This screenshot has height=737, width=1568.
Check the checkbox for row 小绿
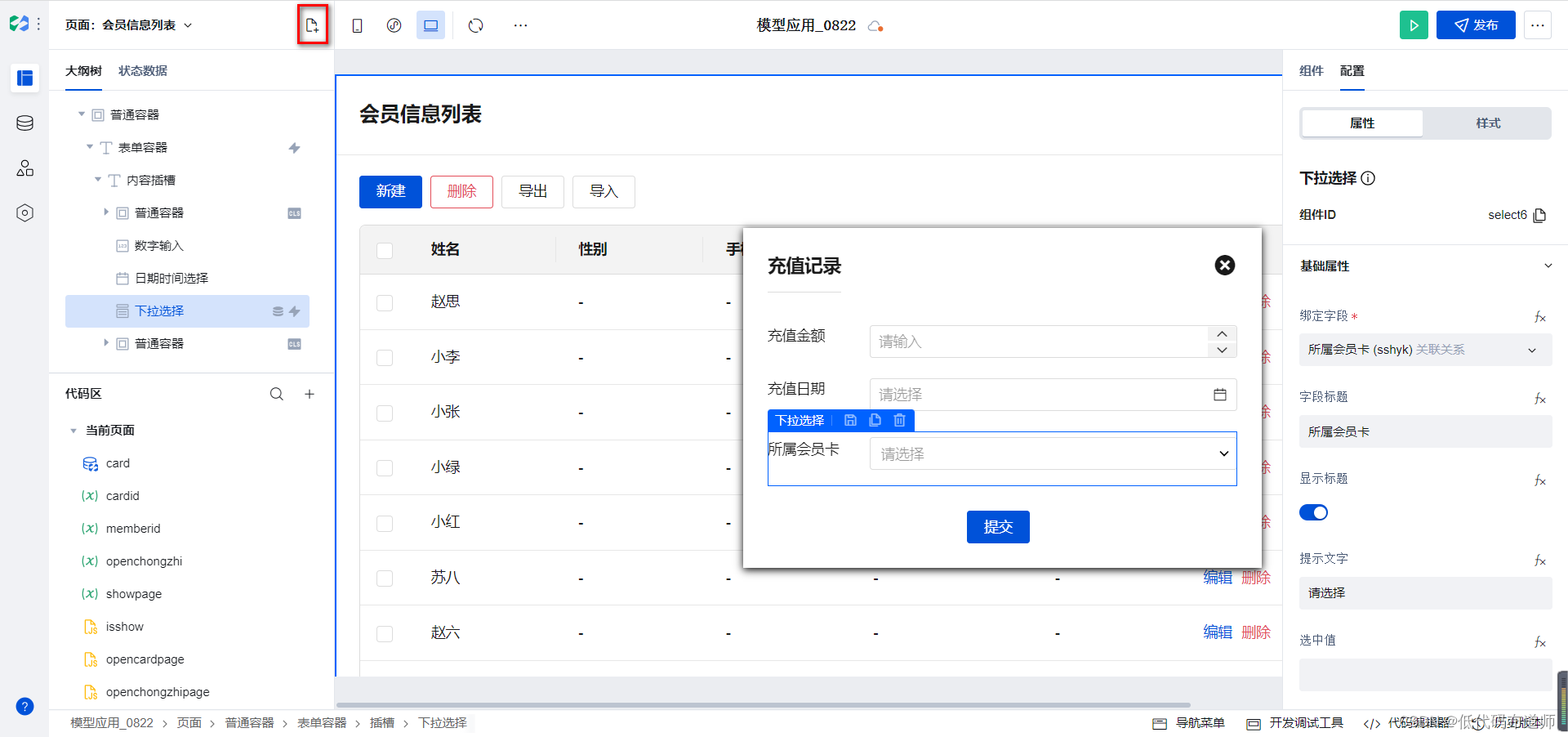385,468
